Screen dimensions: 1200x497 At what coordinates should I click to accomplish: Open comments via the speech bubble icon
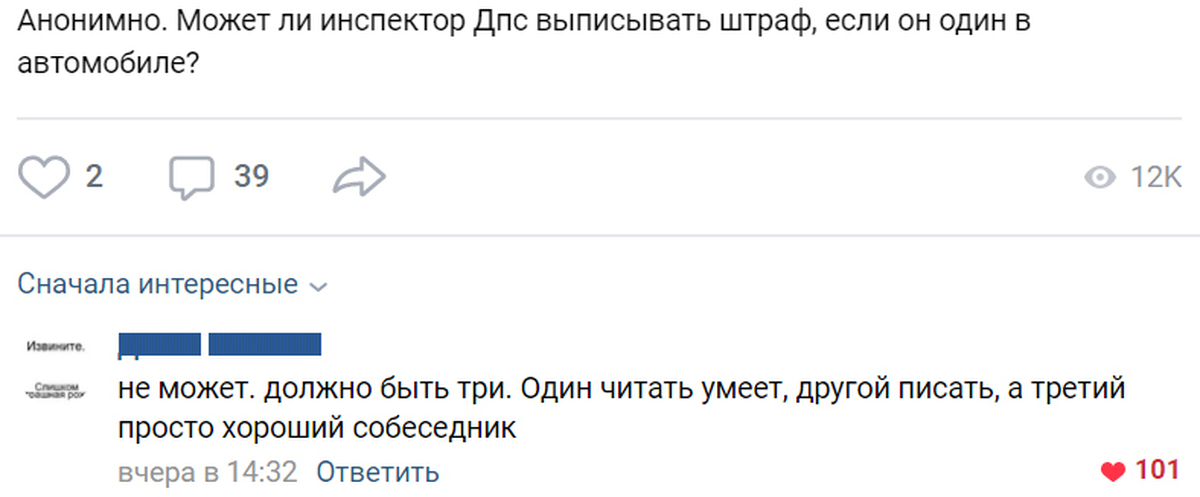(191, 177)
